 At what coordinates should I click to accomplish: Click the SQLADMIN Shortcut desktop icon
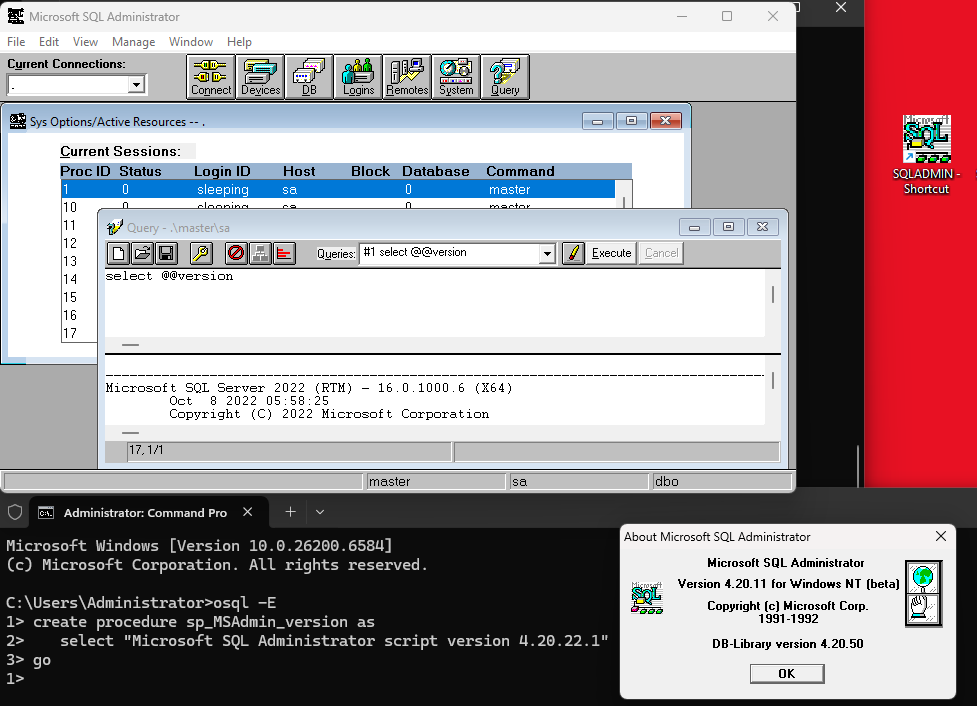(927, 156)
